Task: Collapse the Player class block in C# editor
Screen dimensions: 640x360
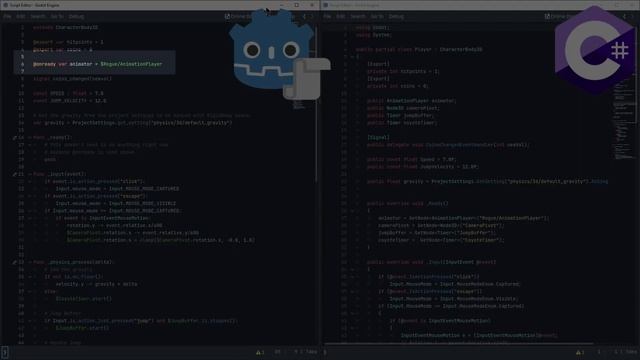Action: coord(352,57)
